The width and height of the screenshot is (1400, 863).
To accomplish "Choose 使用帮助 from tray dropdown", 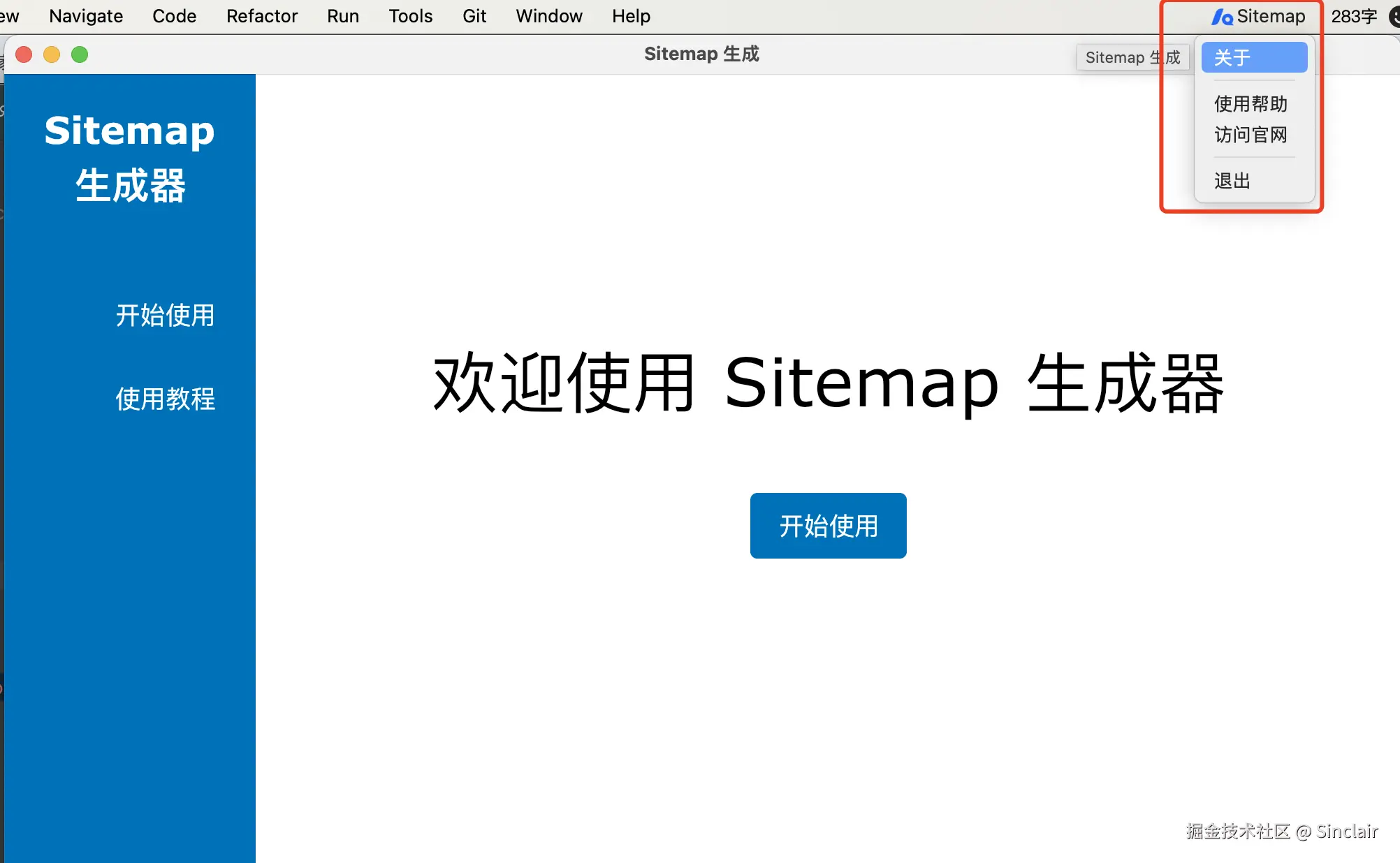I will (1250, 104).
